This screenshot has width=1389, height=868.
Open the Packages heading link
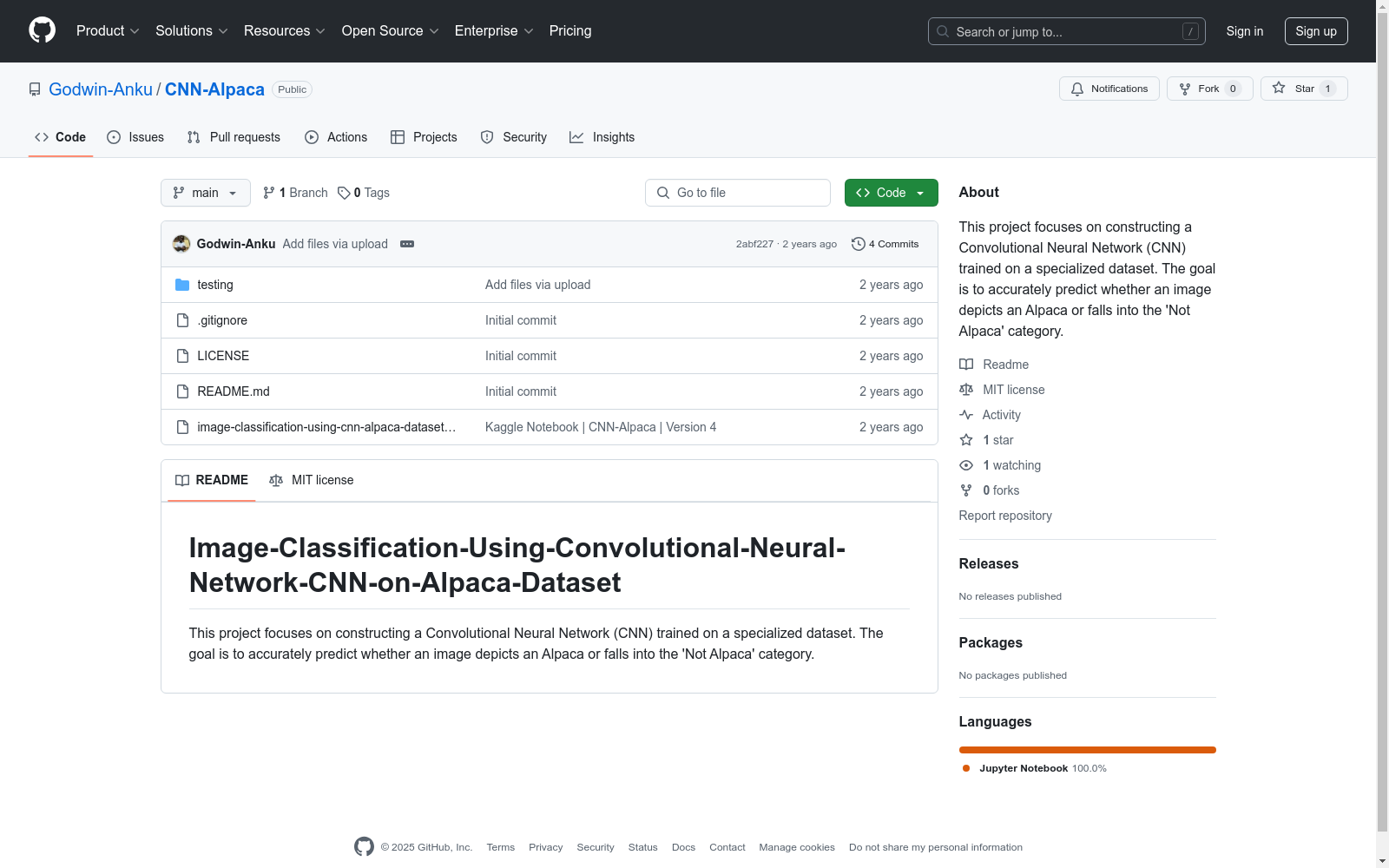(991, 642)
